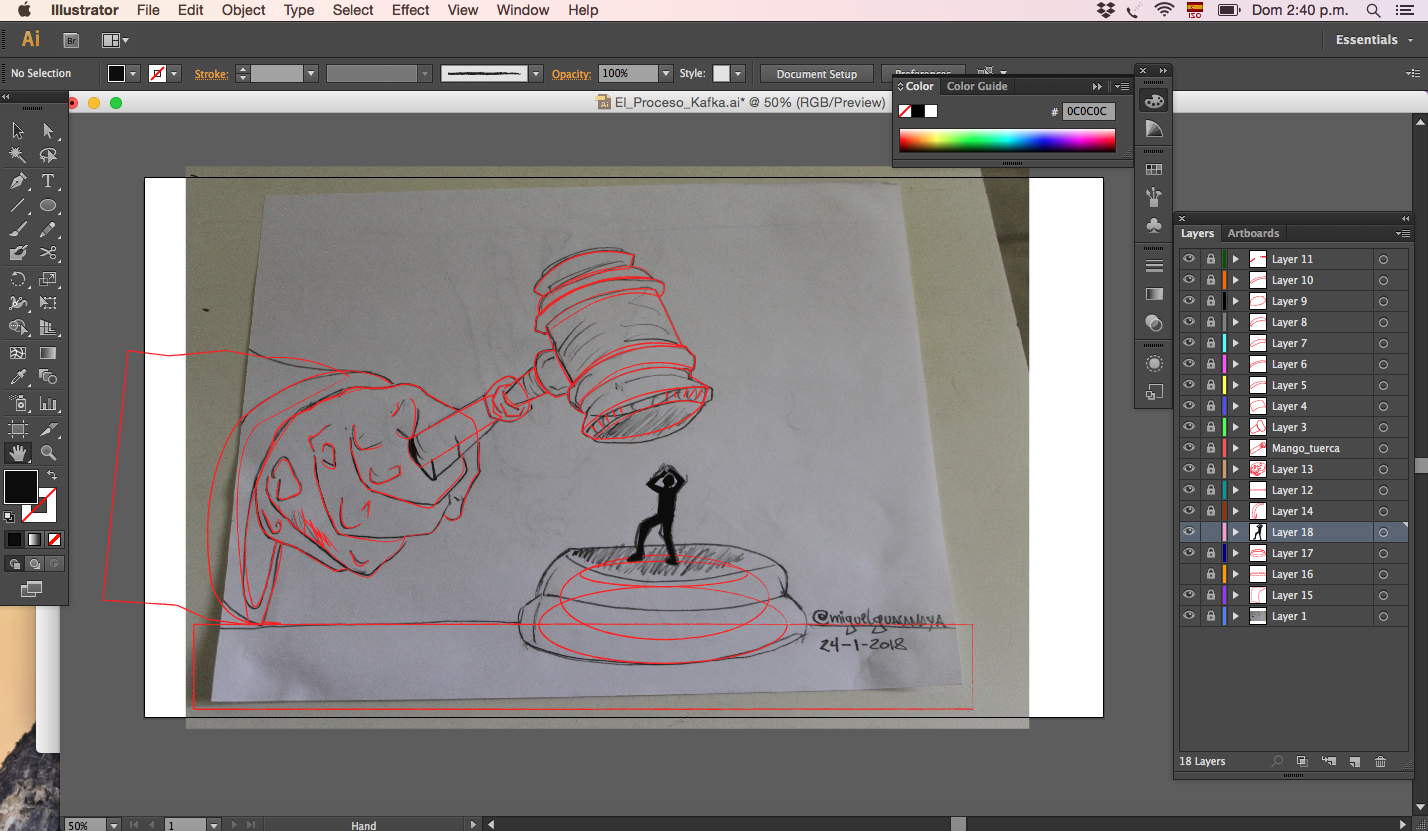Open the Transparency panel from dock
The image size is (1428, 831).
1154,323
